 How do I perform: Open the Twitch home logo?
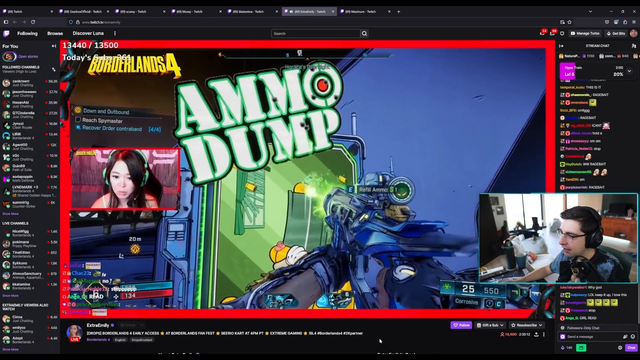[6, 33]
